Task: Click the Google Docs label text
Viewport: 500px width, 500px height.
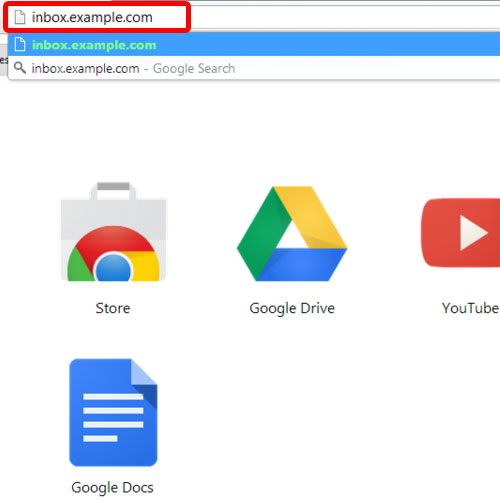Action: pos(112,488)
